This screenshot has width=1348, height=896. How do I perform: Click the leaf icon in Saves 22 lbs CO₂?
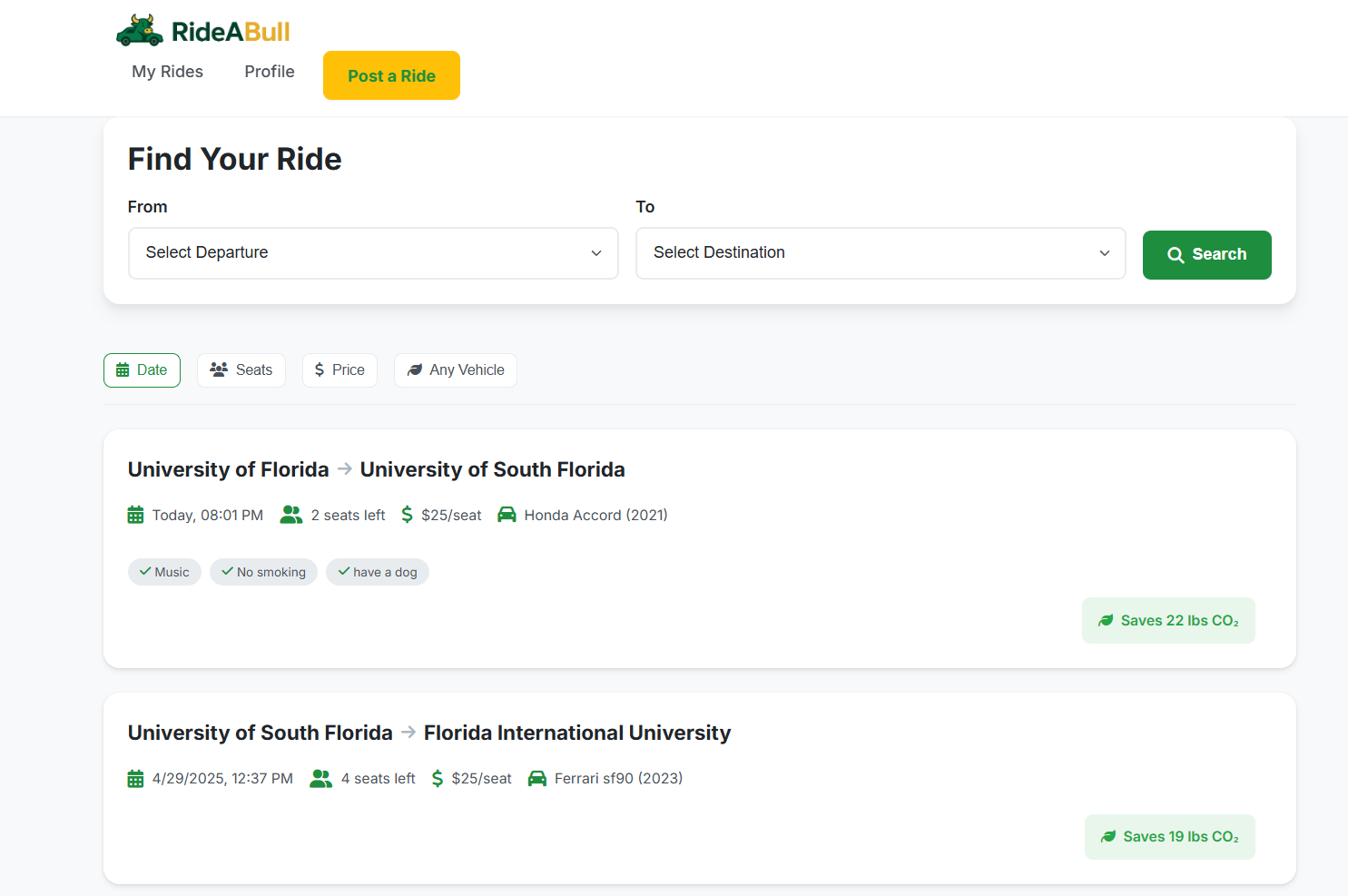coord(1106,621)
